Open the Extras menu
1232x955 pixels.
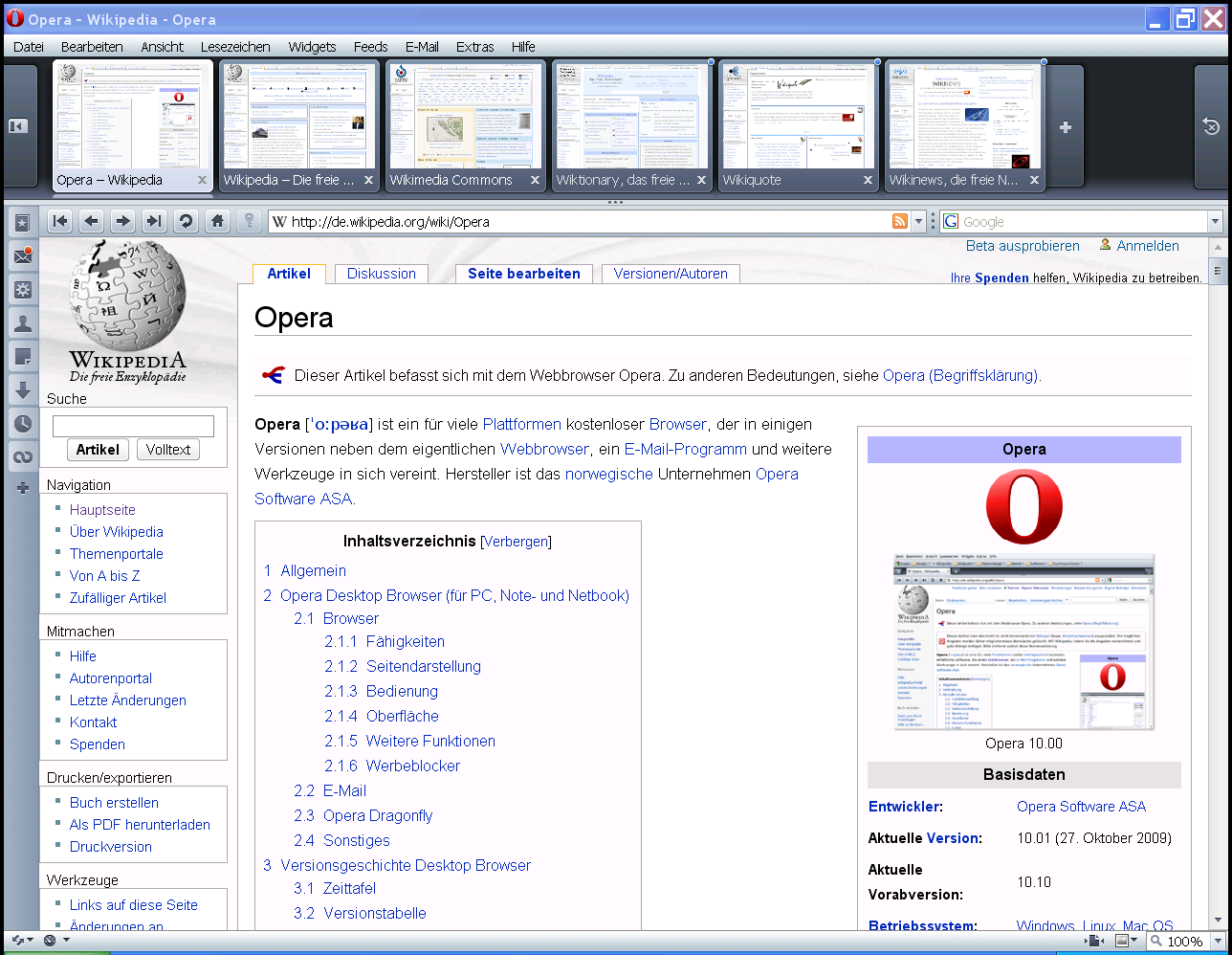click(475, 47)
